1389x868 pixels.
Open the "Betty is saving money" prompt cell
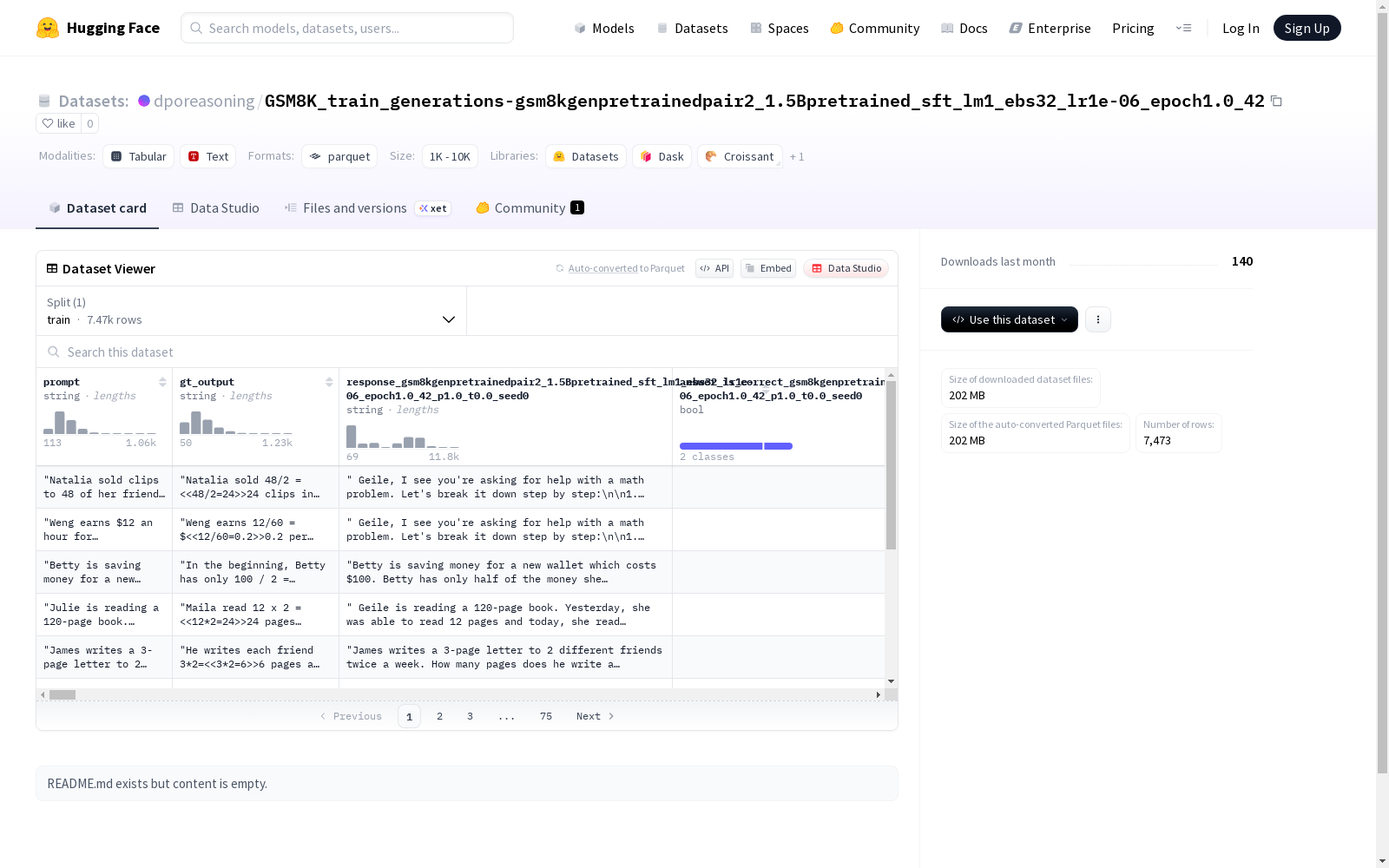pos(104,572)
